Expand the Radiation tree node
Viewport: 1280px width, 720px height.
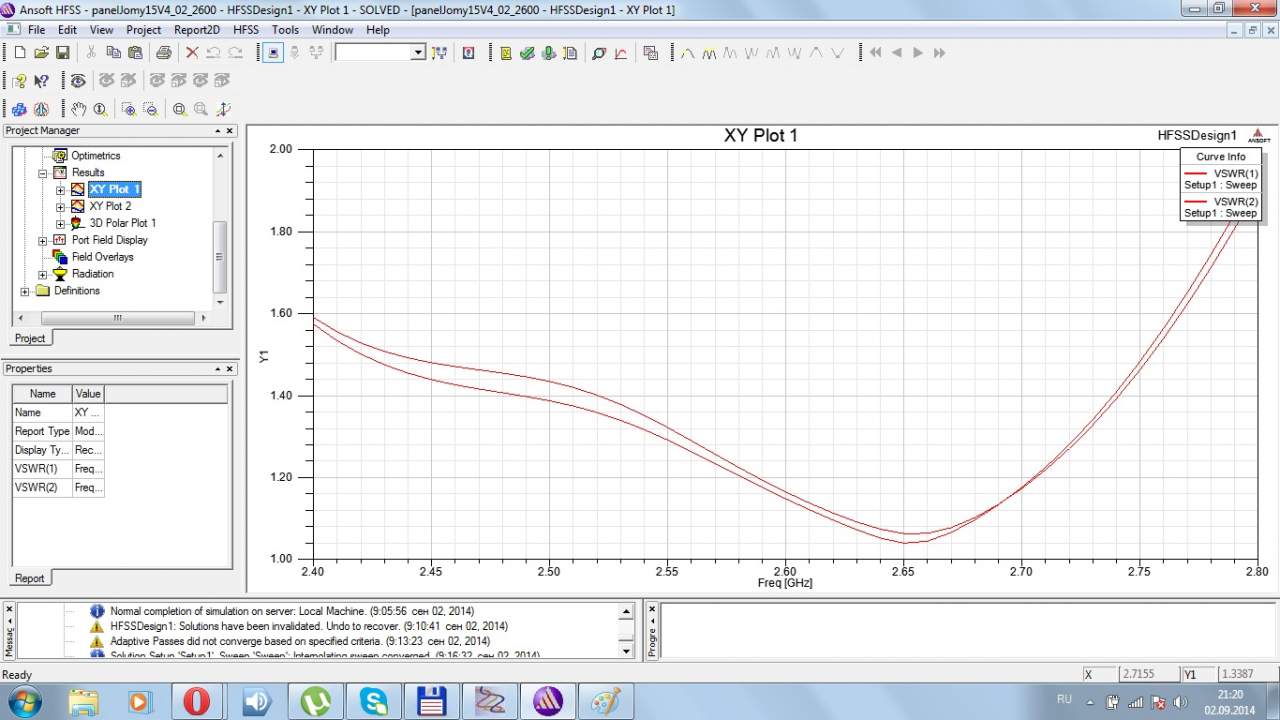point(43,274)
